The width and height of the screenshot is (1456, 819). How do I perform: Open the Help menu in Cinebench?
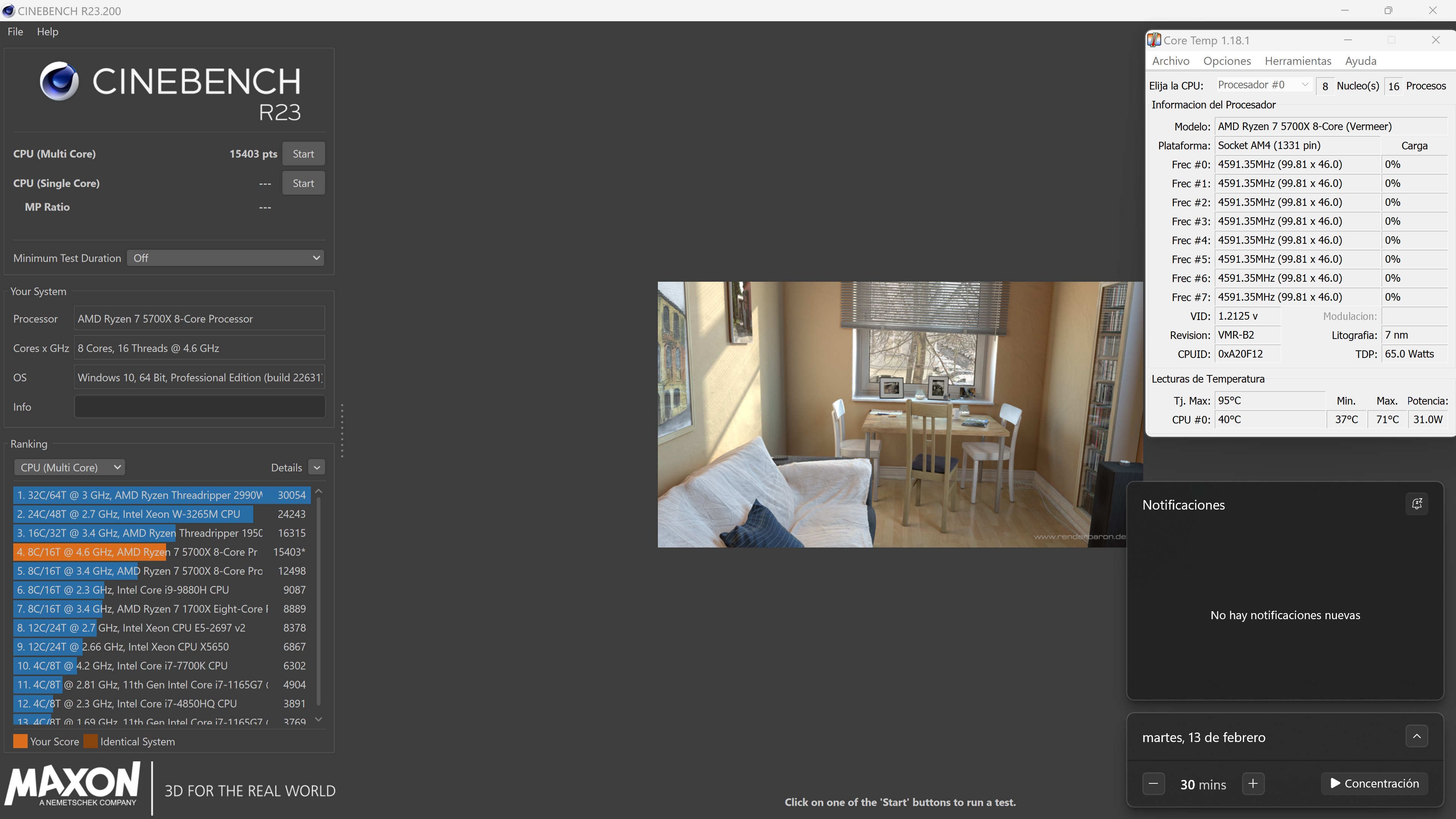coord(47,31)
